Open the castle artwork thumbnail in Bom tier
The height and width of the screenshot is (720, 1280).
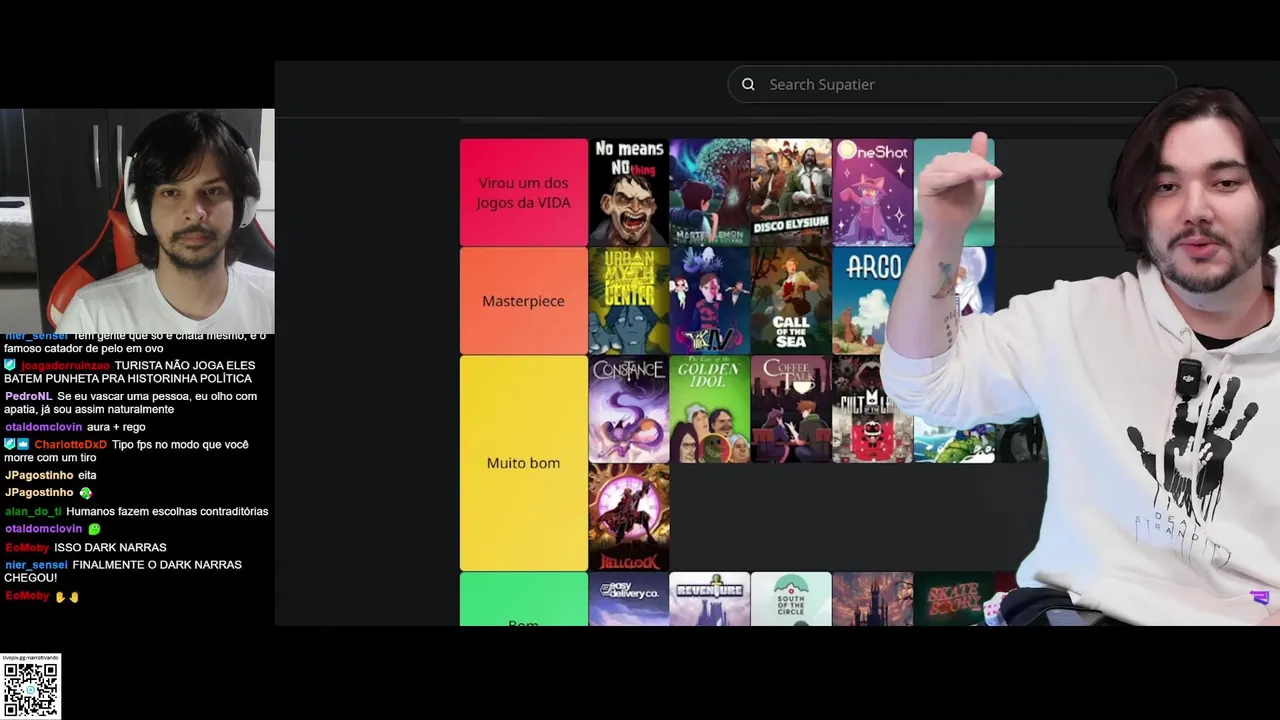point(872,599)
